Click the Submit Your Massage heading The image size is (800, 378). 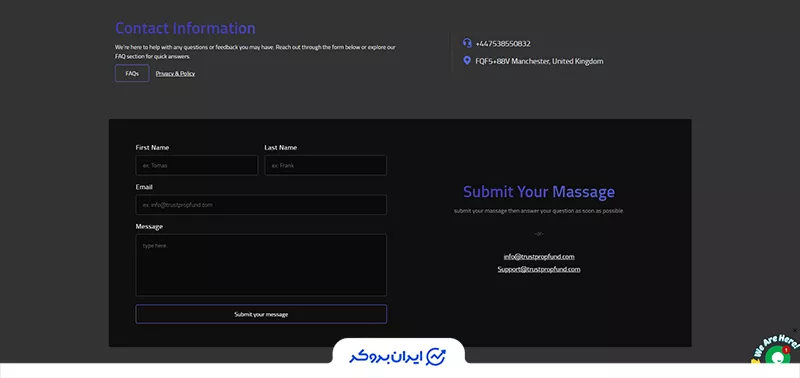pos(539,192)
